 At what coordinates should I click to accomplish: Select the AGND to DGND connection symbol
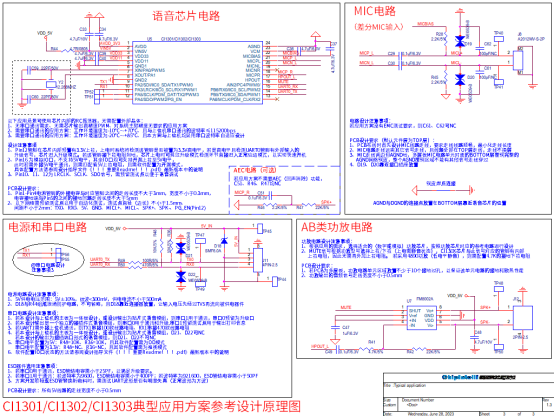tap(443, 190)
